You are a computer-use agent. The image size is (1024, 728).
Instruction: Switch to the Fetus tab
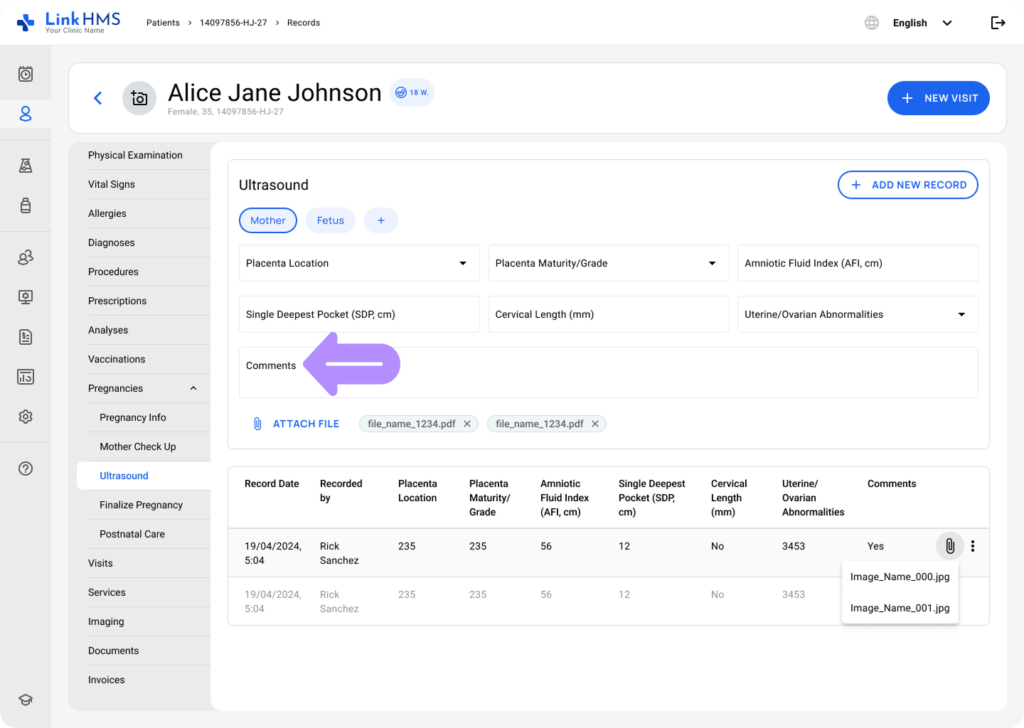[330, 221]
